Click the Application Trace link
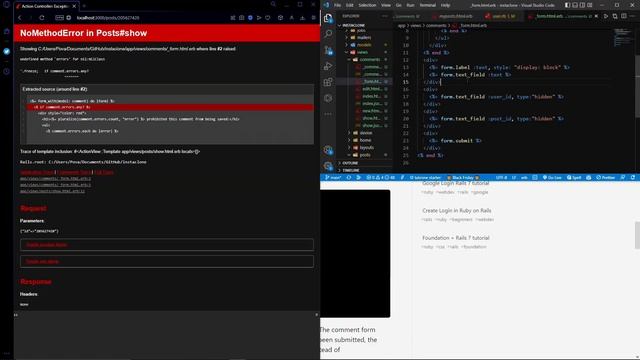This screenshot has height=360, width=640. [x=37, y=172]
